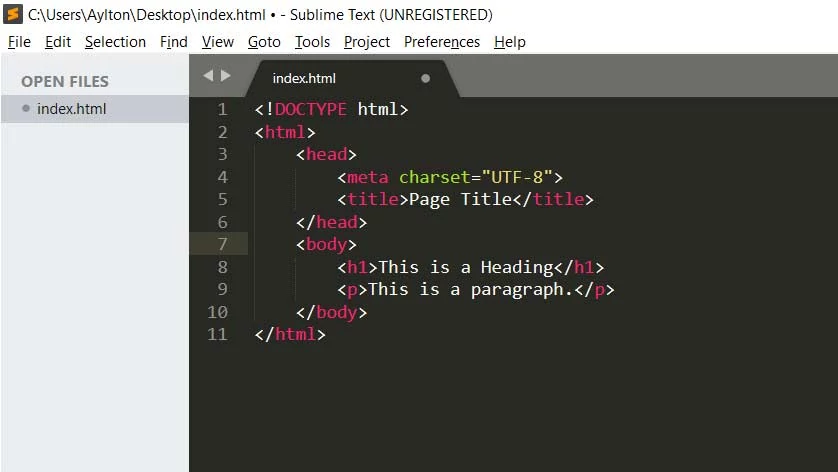
Task: Expand the Selection menu
Action: pyautogui.click(x=115, y=42)
